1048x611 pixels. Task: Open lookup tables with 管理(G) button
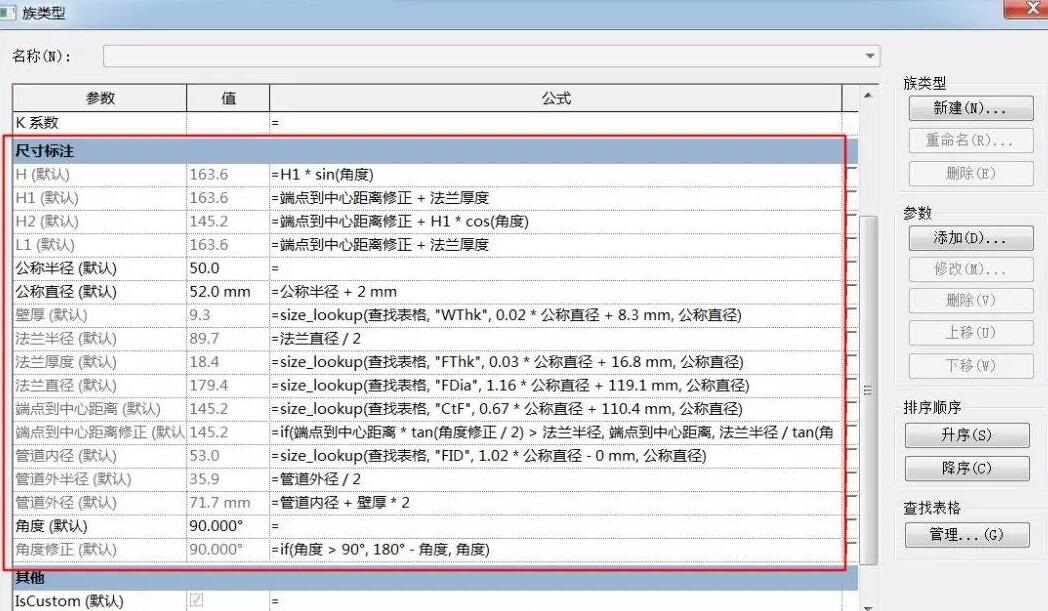point(969,535)
